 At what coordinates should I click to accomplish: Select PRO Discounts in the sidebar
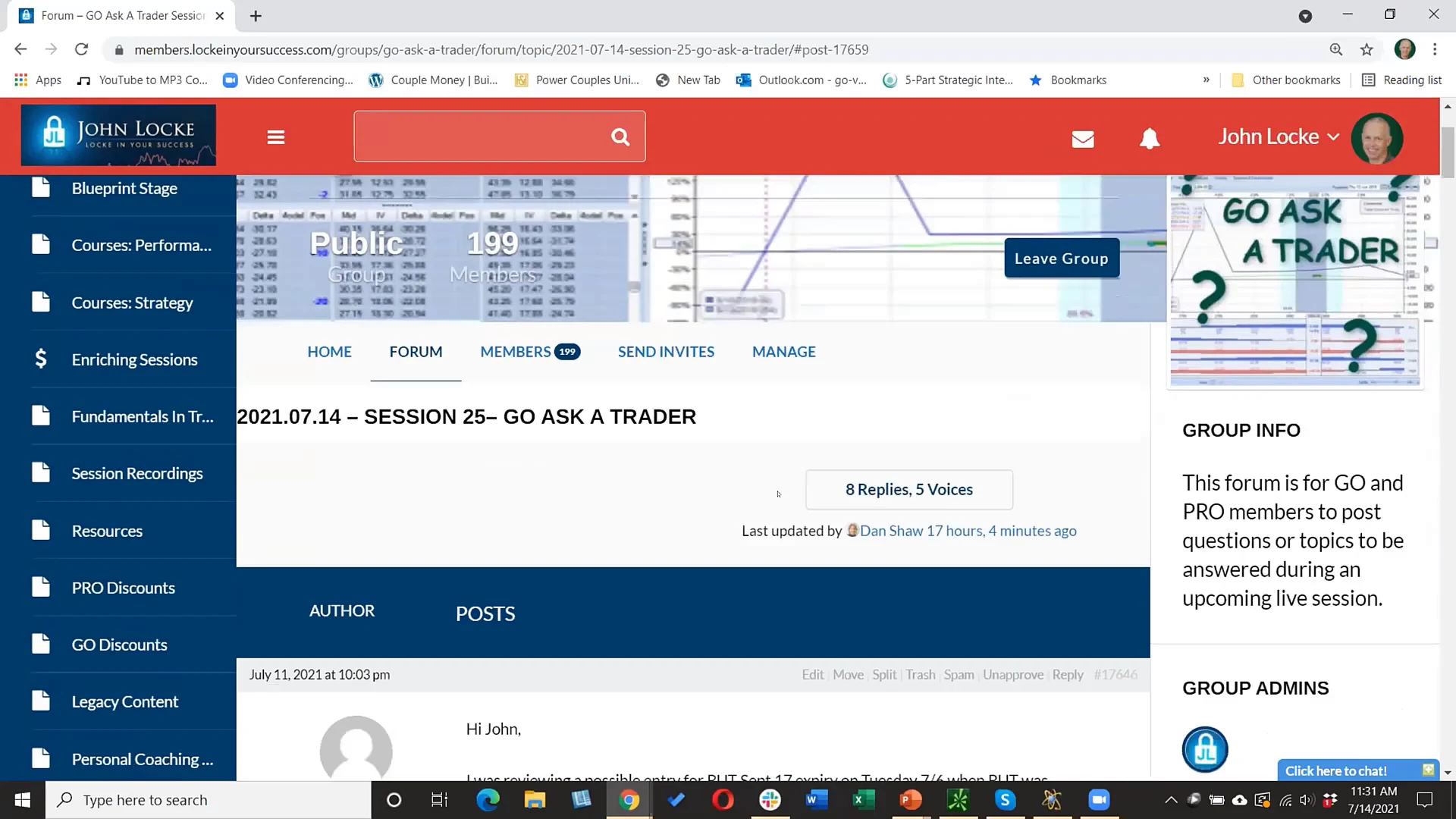coord(123,588)
